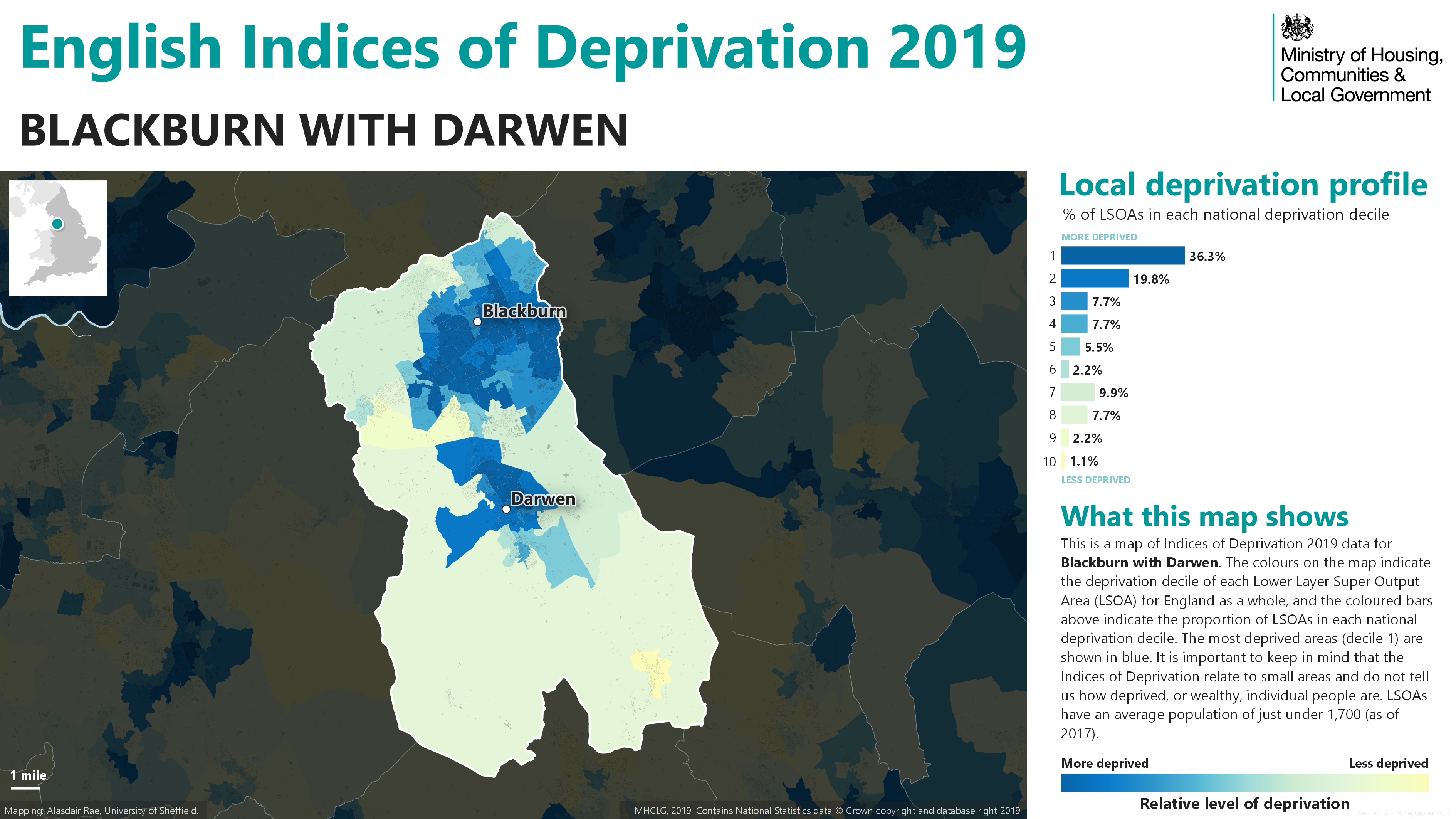
Task: Click the decile 3 bar at 7.7%
Action: click(1074, 301)
